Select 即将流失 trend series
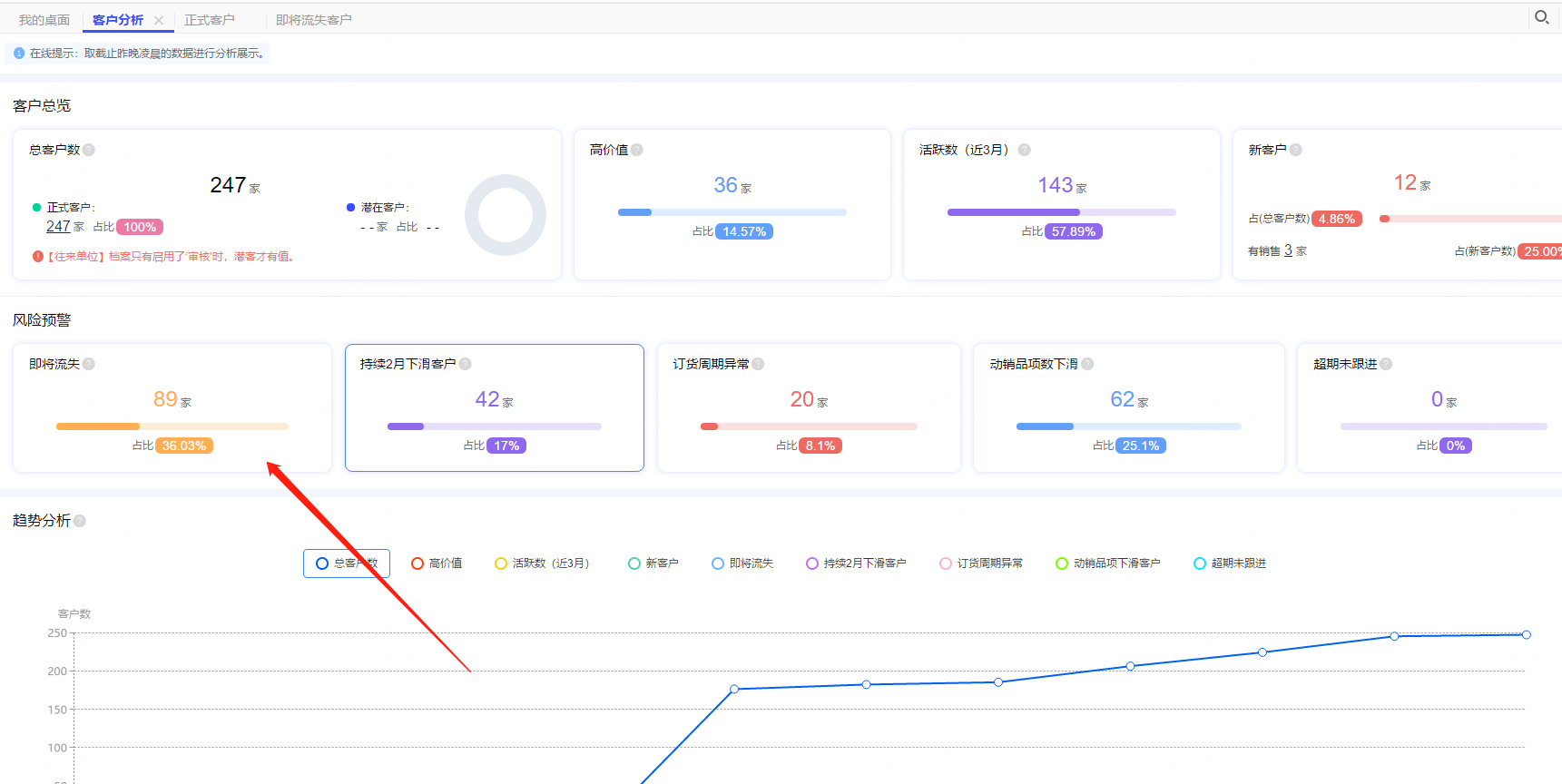 742,563
